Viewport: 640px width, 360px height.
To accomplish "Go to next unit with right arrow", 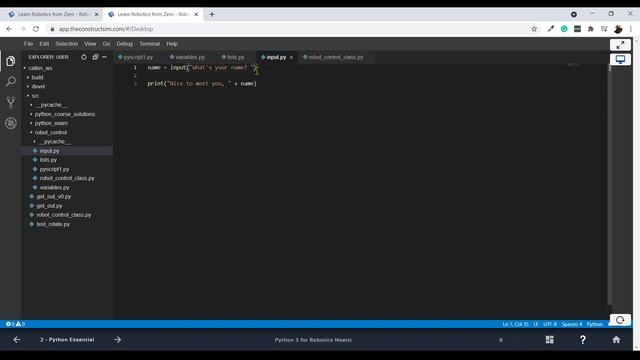I will pyautogui.click(x=118, y=340).
